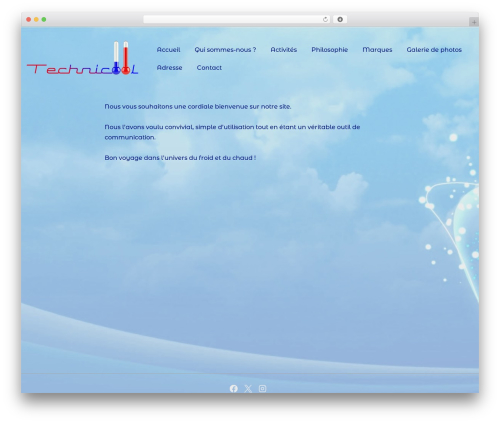Viewport: 500px width, 423px height.
Task: Select the Activités menu item
Action: click(284, 50)
